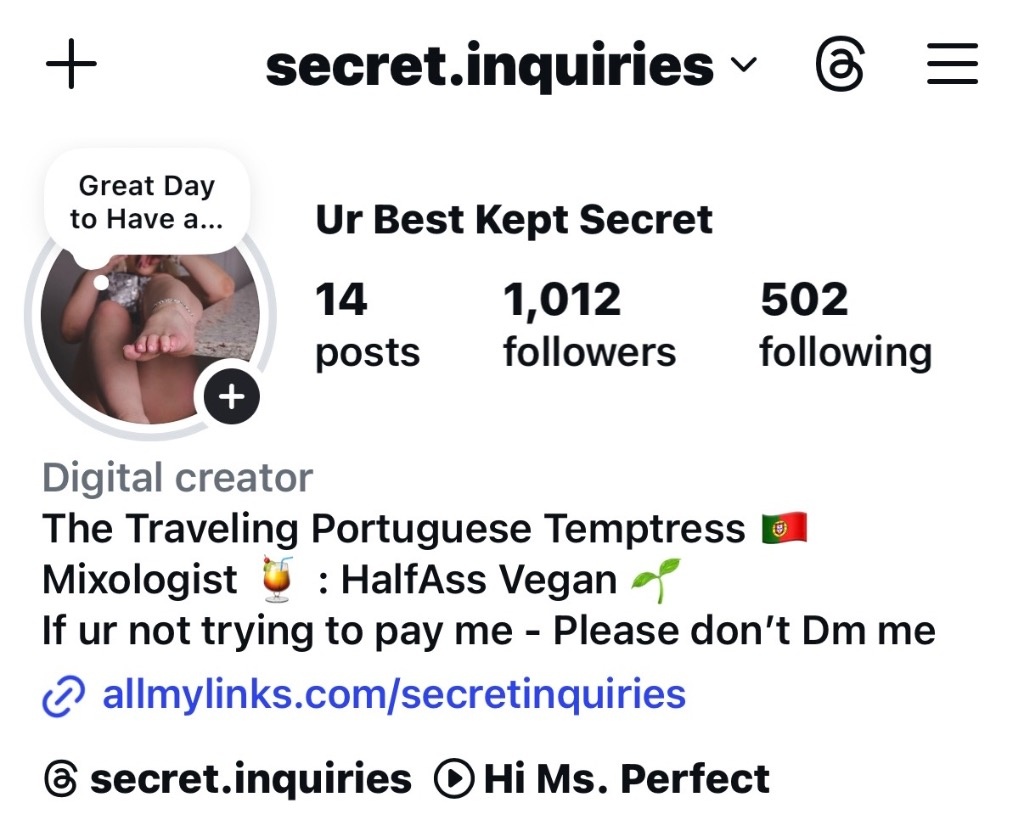Open the 1,012 followers list
This screenshot has height=831, width=1024.
[x=589, y=325]
